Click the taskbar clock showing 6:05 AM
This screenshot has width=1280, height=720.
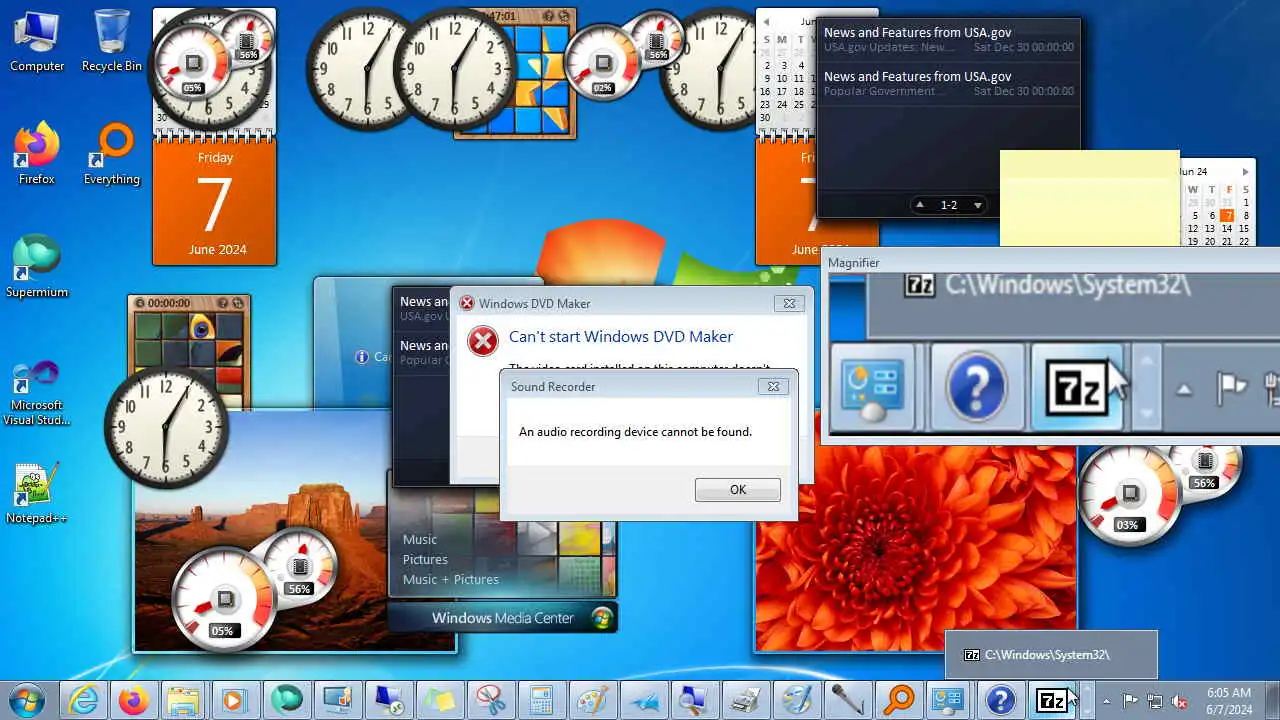coord(1228,700)
